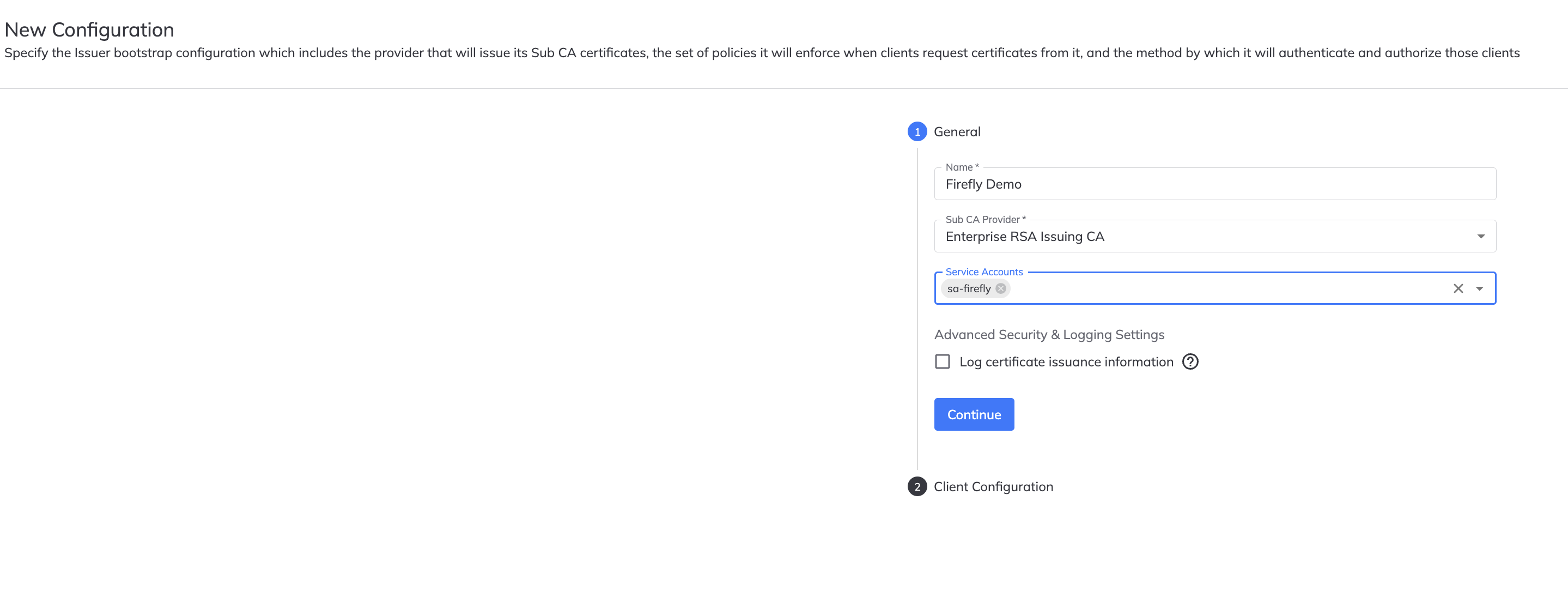The image size is (1568, 615).
Task: Open the Enterprise RSA Issuing CA selection box
Action: click(1214, 236)
